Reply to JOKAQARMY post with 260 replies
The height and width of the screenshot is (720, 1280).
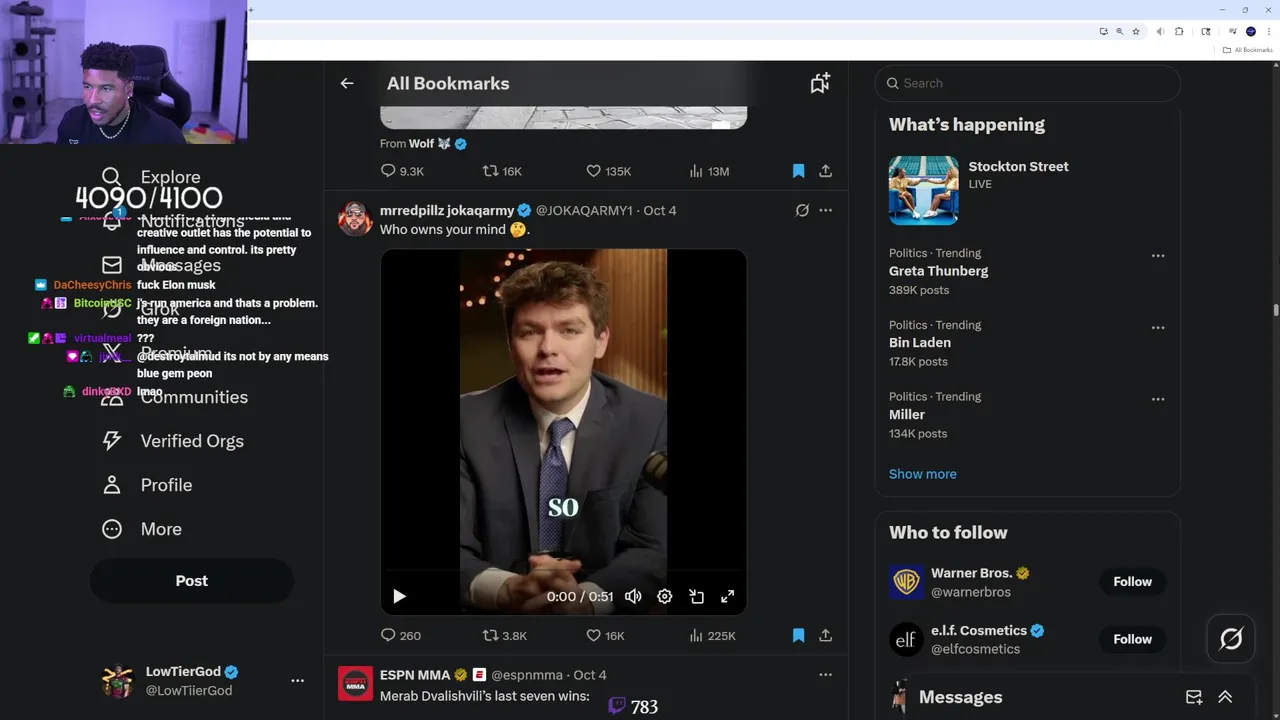[x=401, y=635]
